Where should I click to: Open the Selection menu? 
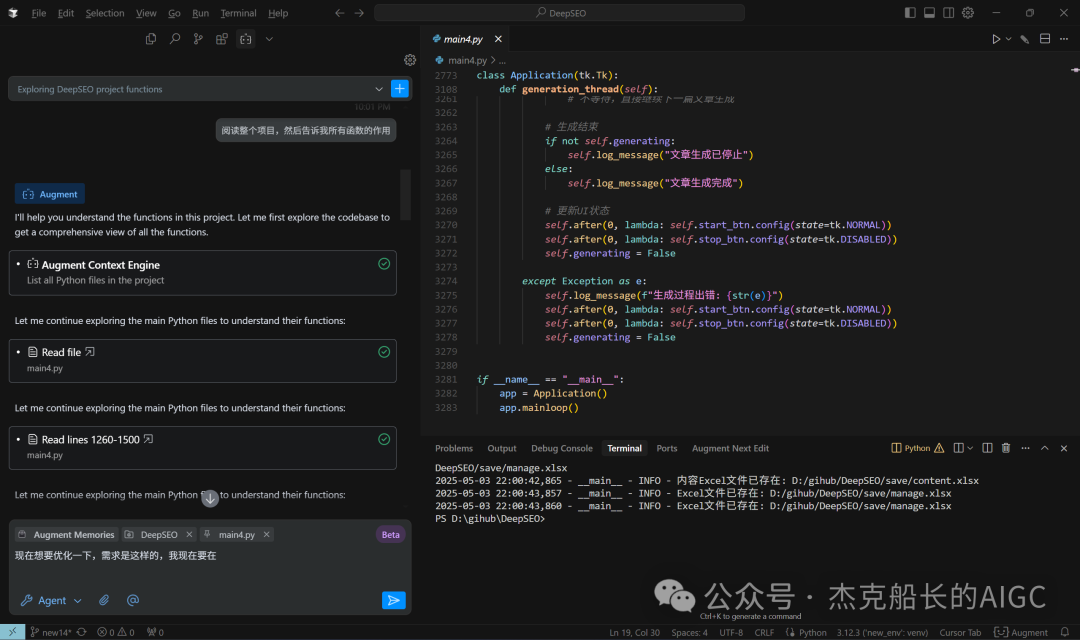point(105,13)
